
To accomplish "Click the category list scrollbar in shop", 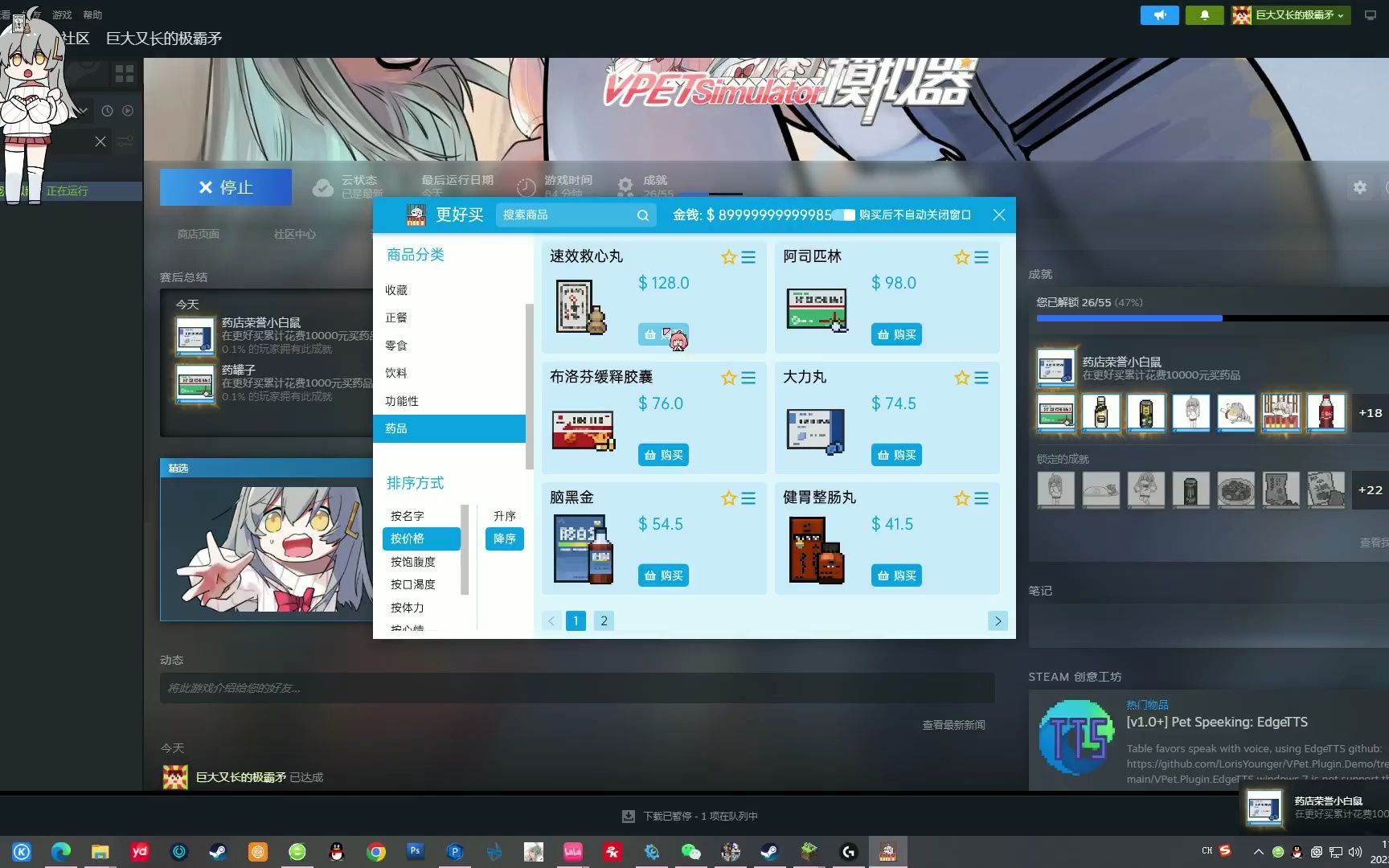I will (529, 387).
